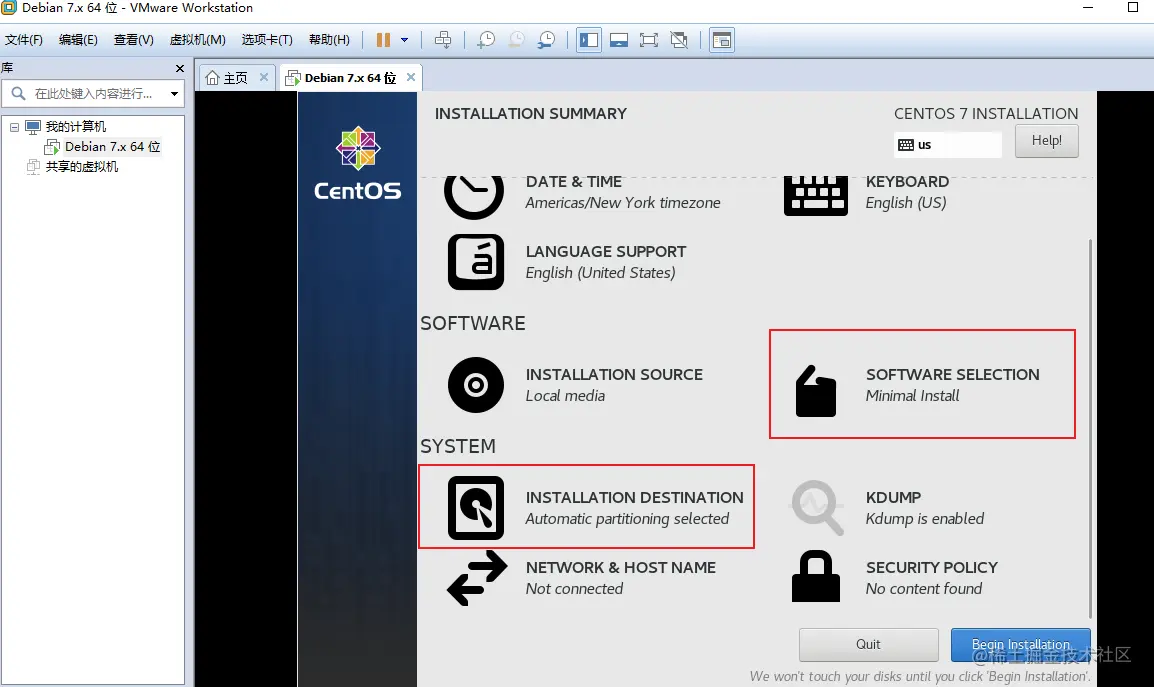Image resolution: width=1154 pixels, height=687 pixels.
Task: Click the CentOS logo in sidebar
Action: click(x=358, y=163)
